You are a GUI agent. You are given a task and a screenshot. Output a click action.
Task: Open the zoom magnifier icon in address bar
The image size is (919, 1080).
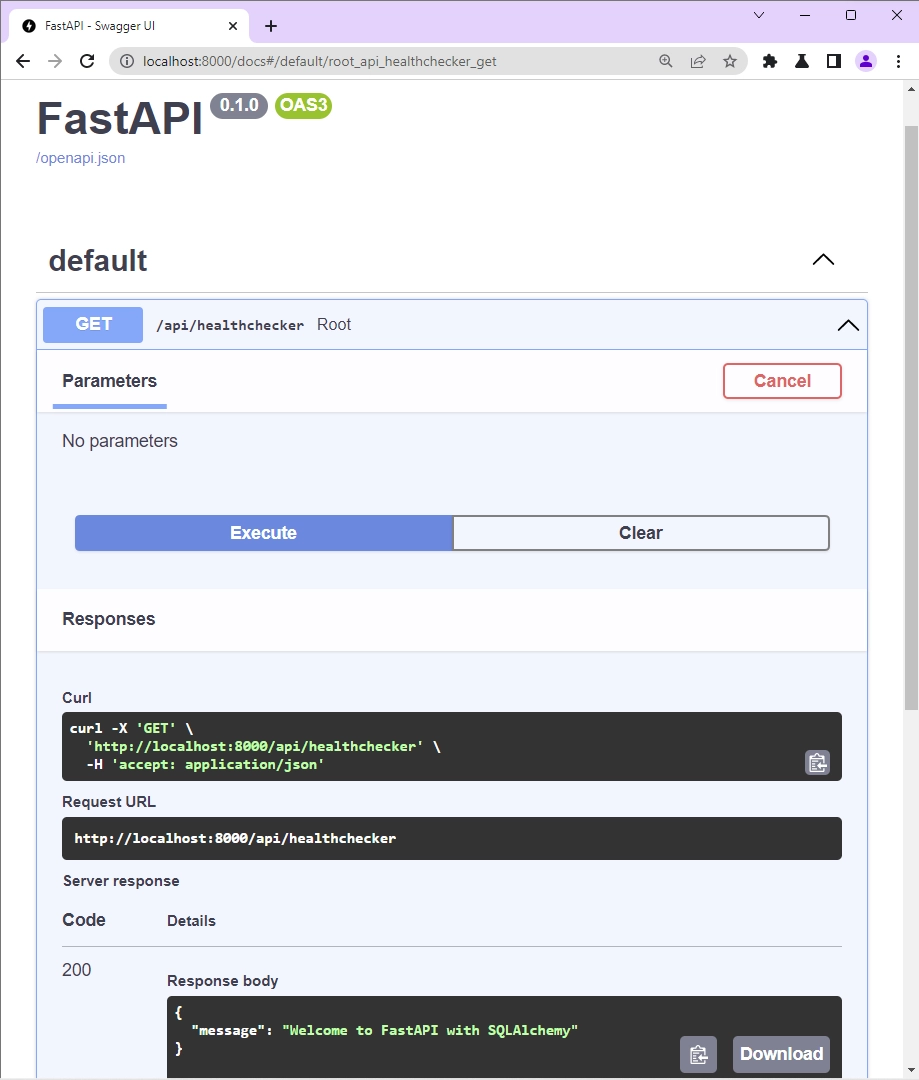pos(666,61)
